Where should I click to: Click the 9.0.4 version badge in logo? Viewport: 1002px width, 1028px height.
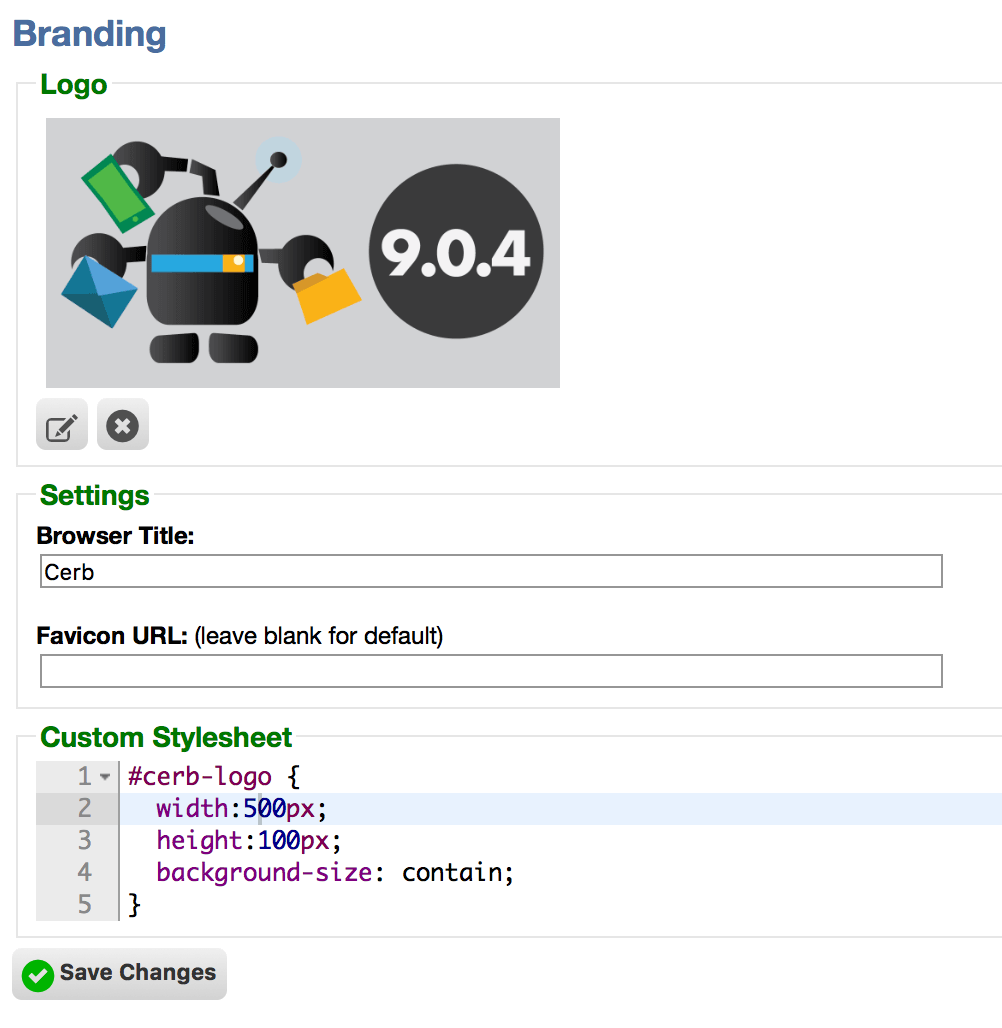tap(456, 252)
